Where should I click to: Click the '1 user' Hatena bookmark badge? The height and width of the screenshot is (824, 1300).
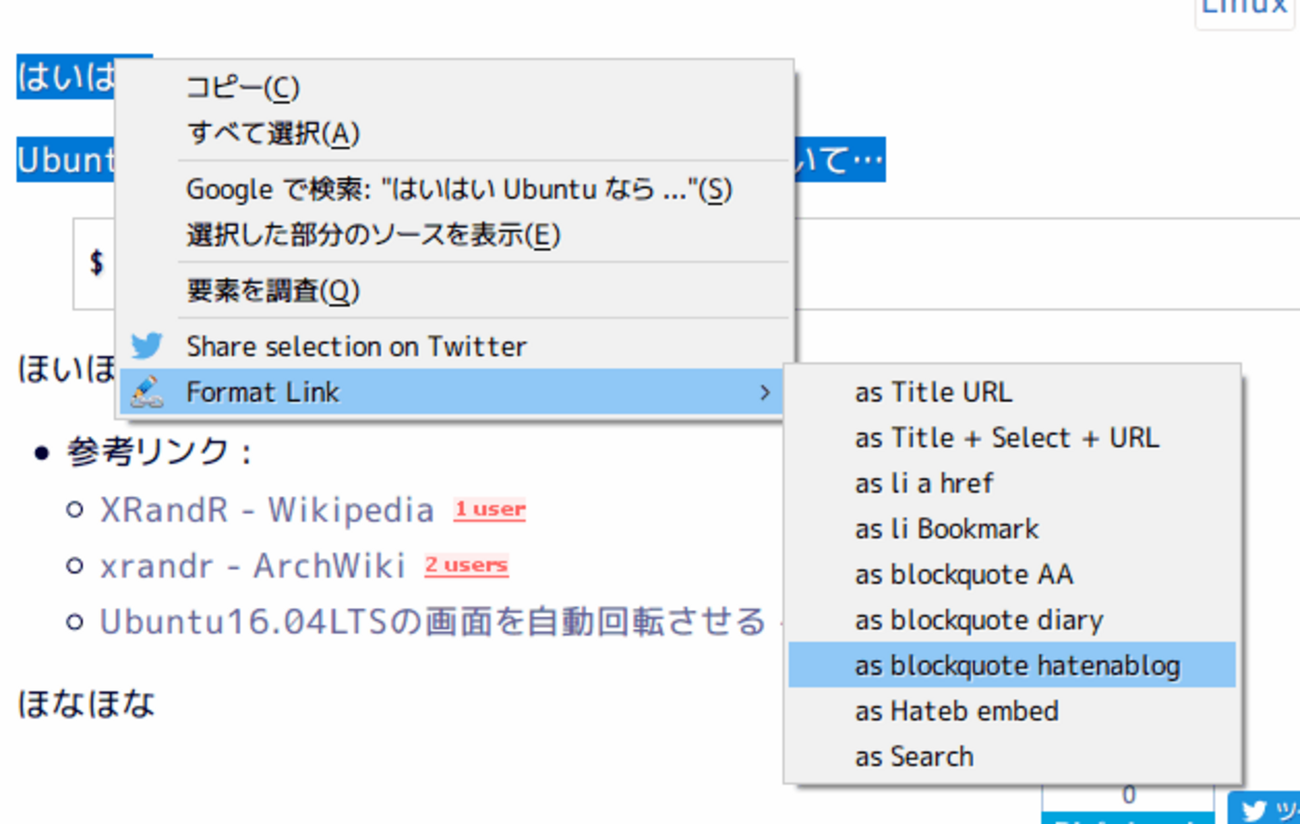(x=489, y=510)
